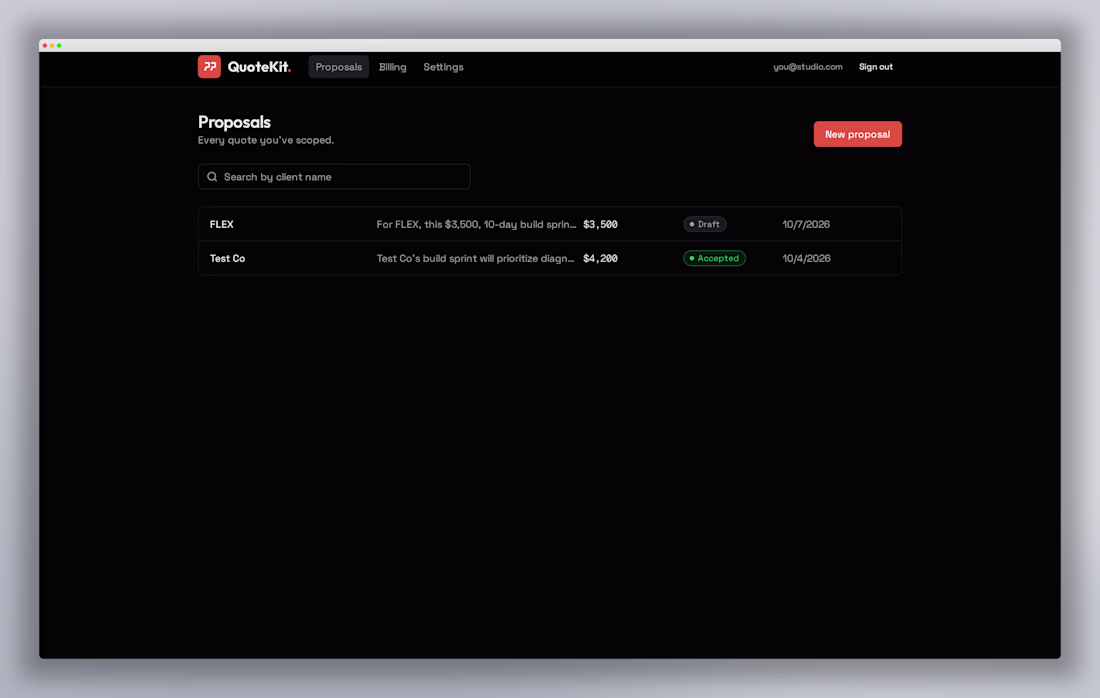
Task: Click the Test Co summary text
Action: pyautogui.click(x=476, y=258)
